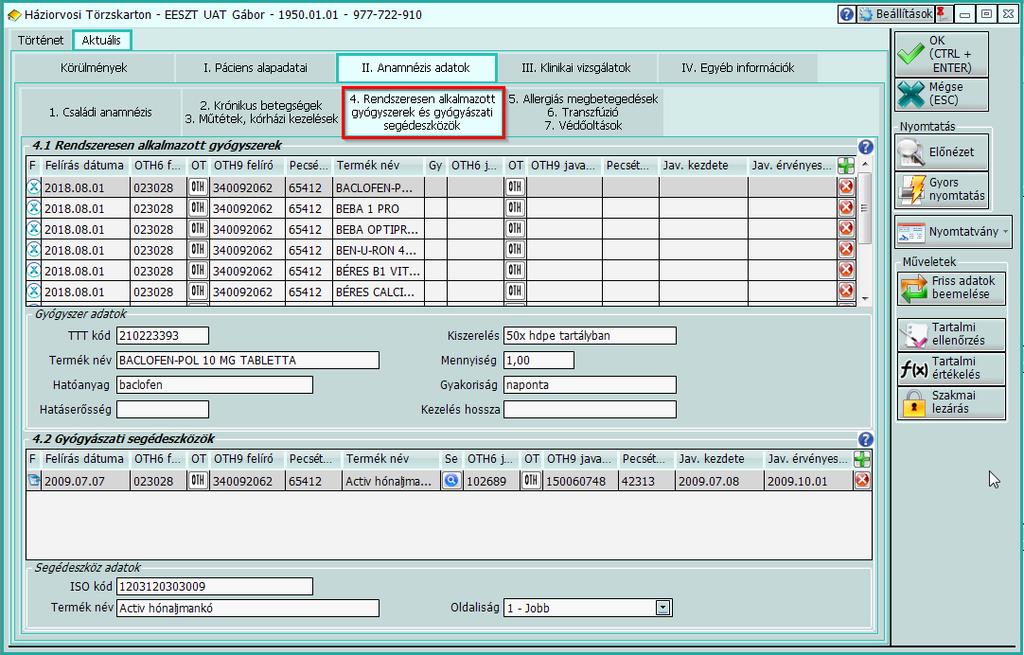The width and height of the screenshot is (1024, 655).
Task: Focus the Hatóanyag field
Action: 214,385
